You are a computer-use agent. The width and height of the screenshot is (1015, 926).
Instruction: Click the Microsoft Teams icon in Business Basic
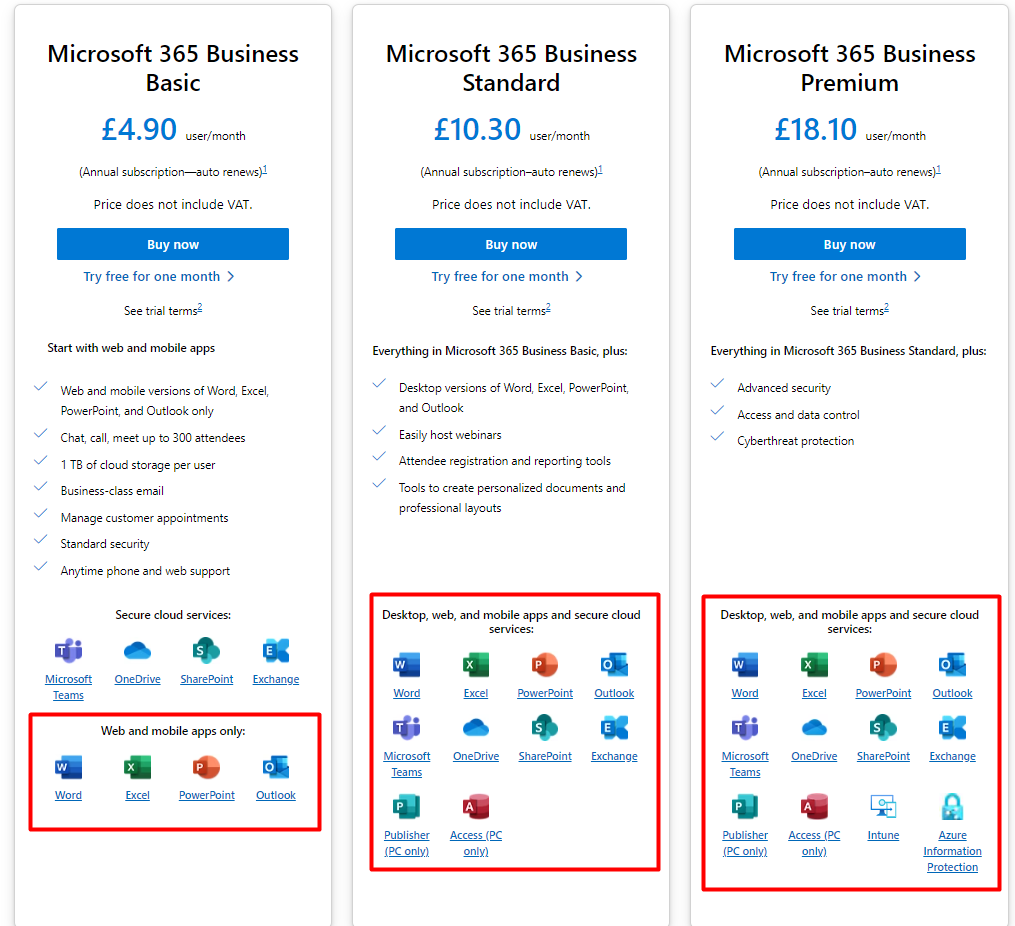click(68, 650)
